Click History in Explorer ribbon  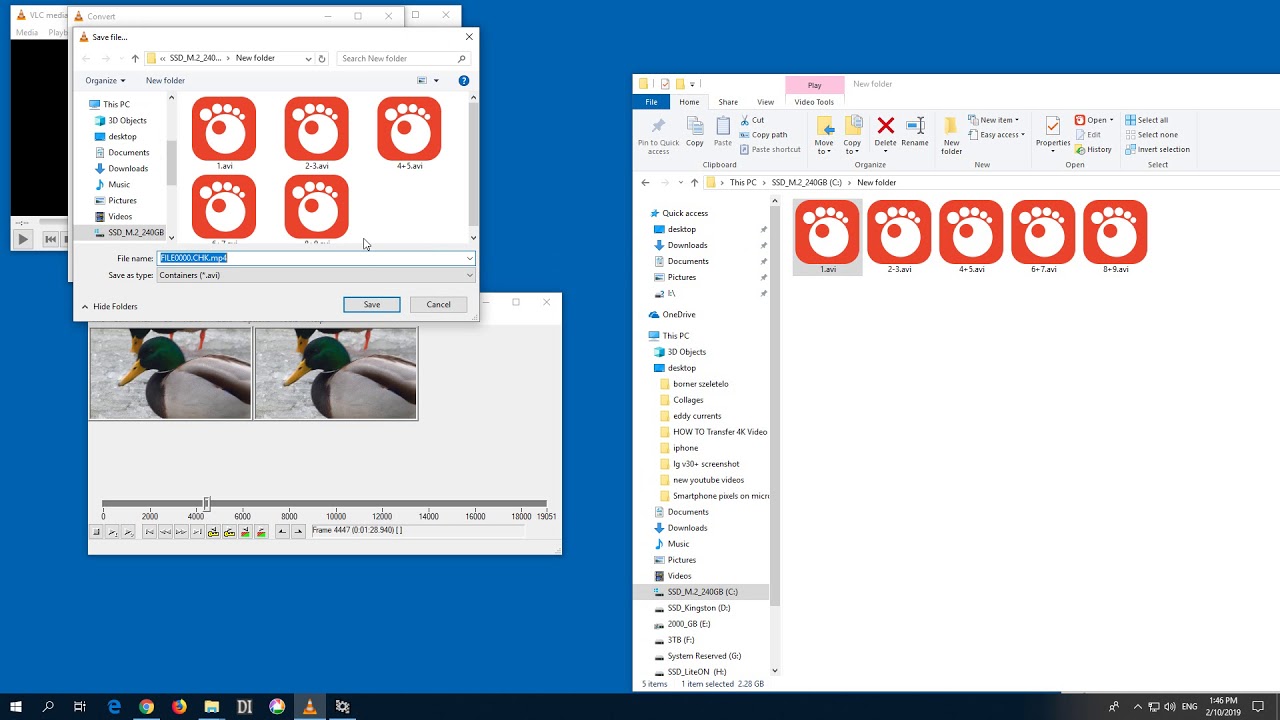coord(1093,150)
